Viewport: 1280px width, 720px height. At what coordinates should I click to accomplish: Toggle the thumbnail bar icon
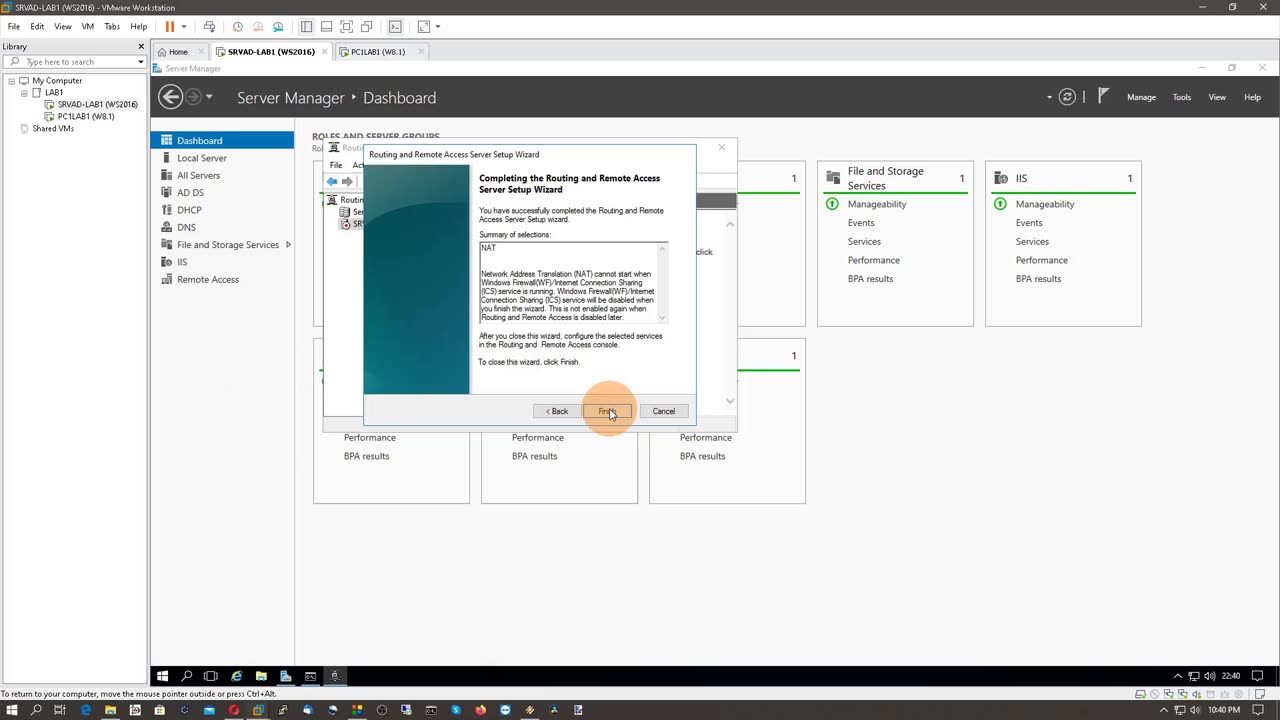(326, 27)
